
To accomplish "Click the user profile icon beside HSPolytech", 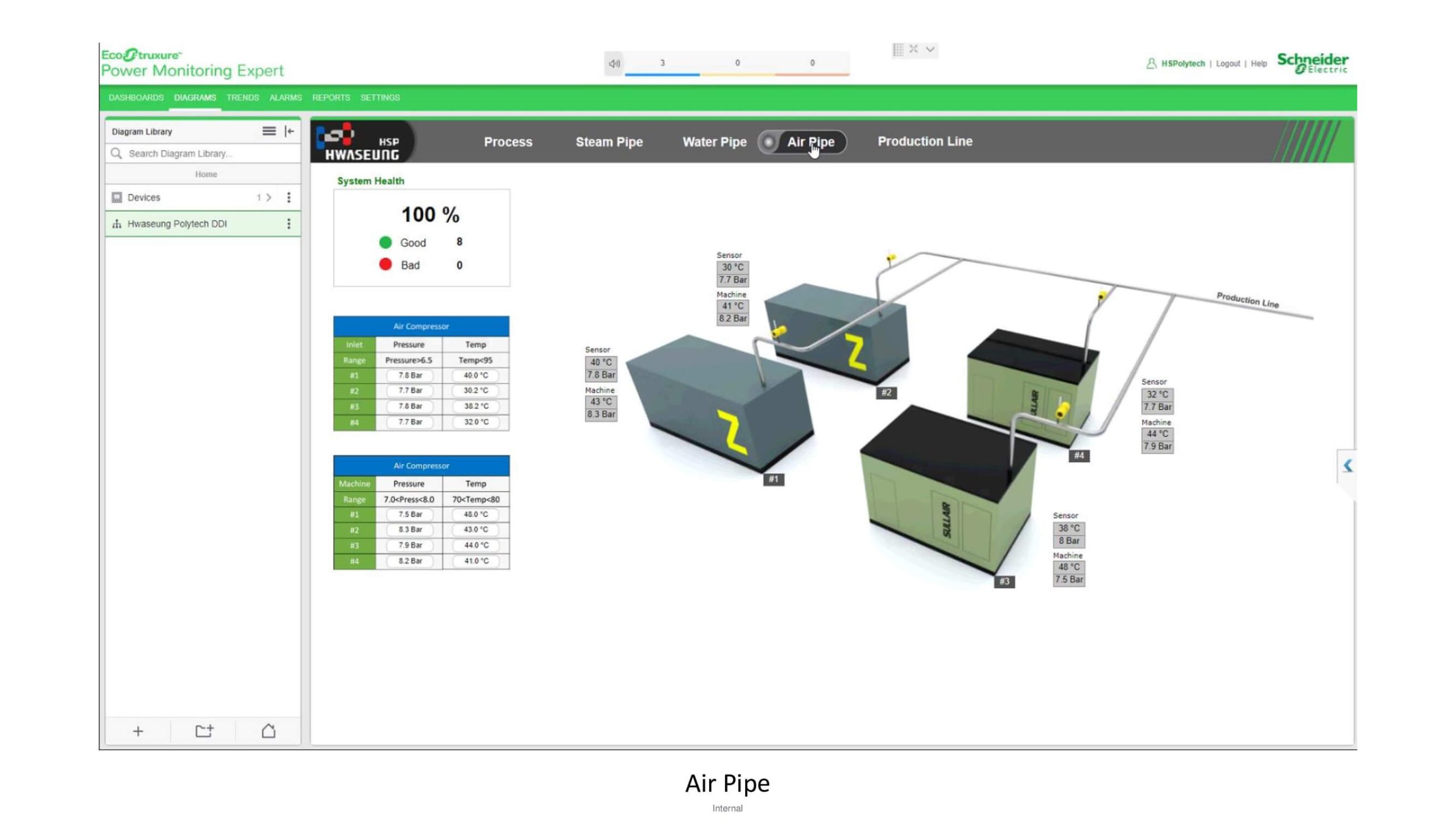I will click(1151, 63).
